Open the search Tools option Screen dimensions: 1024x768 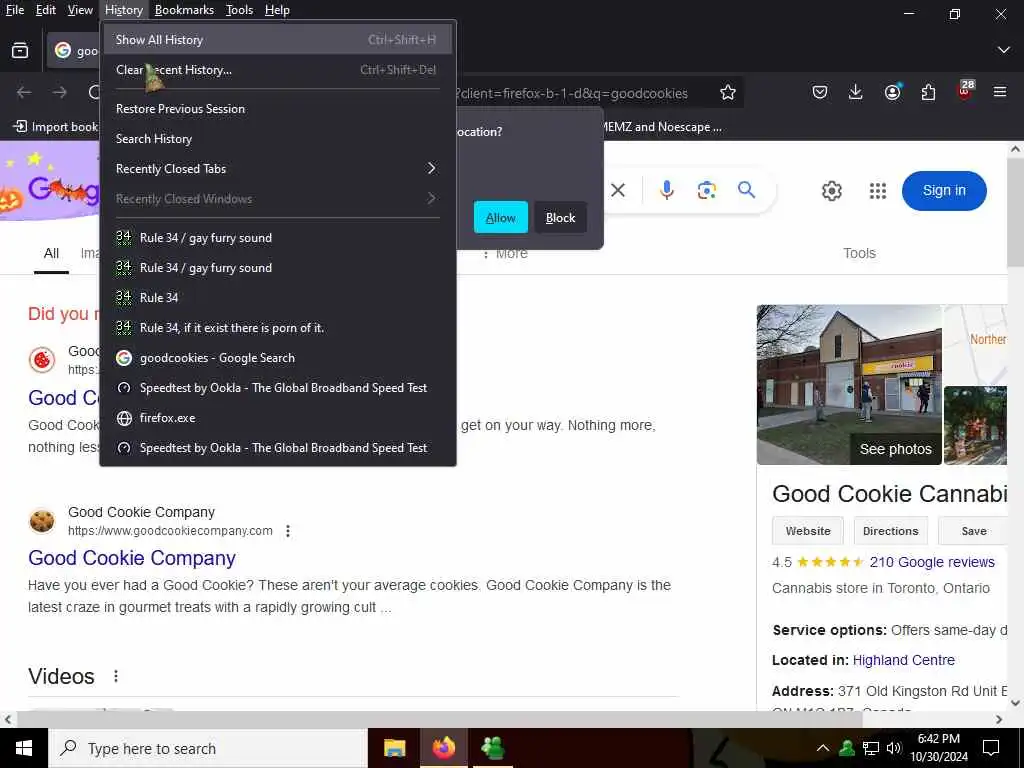click(859, 253)
